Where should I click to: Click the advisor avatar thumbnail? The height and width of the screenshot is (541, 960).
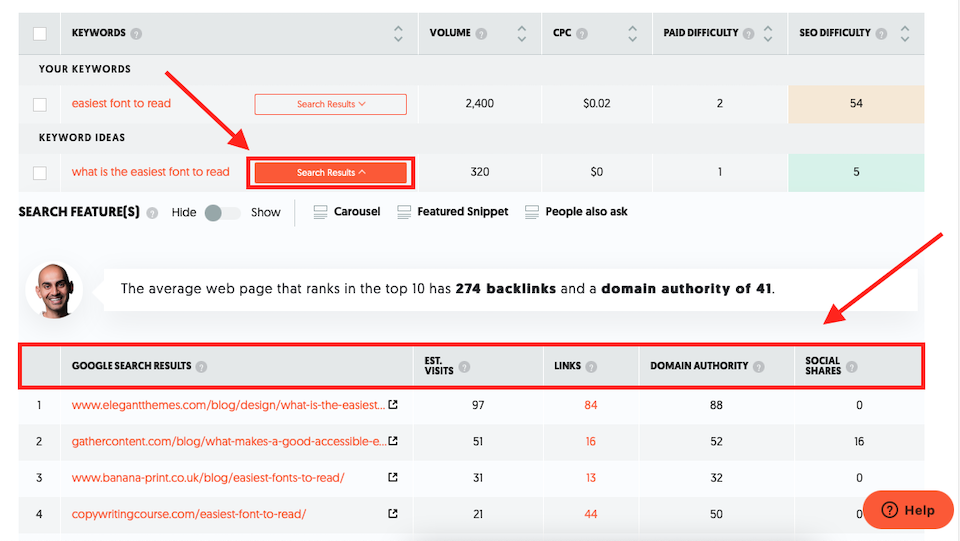coord(53,290)
